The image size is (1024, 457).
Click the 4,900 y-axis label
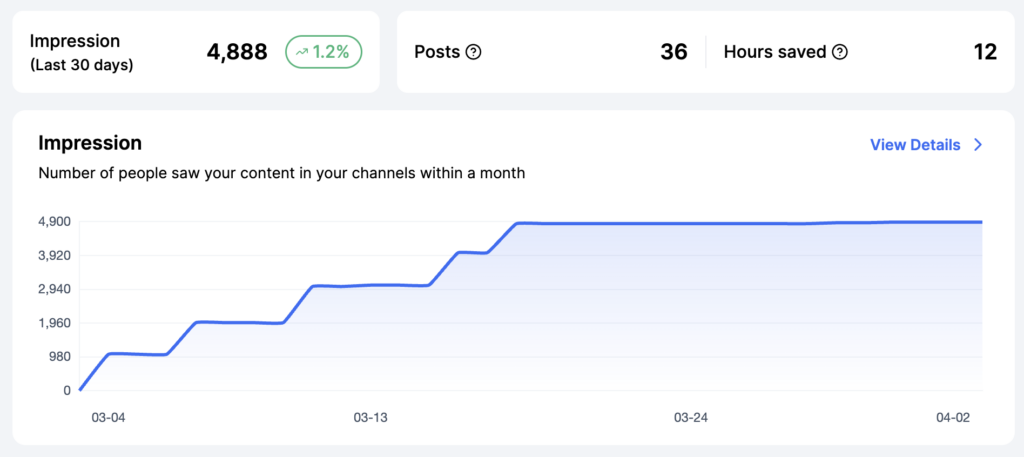point(54,221)
